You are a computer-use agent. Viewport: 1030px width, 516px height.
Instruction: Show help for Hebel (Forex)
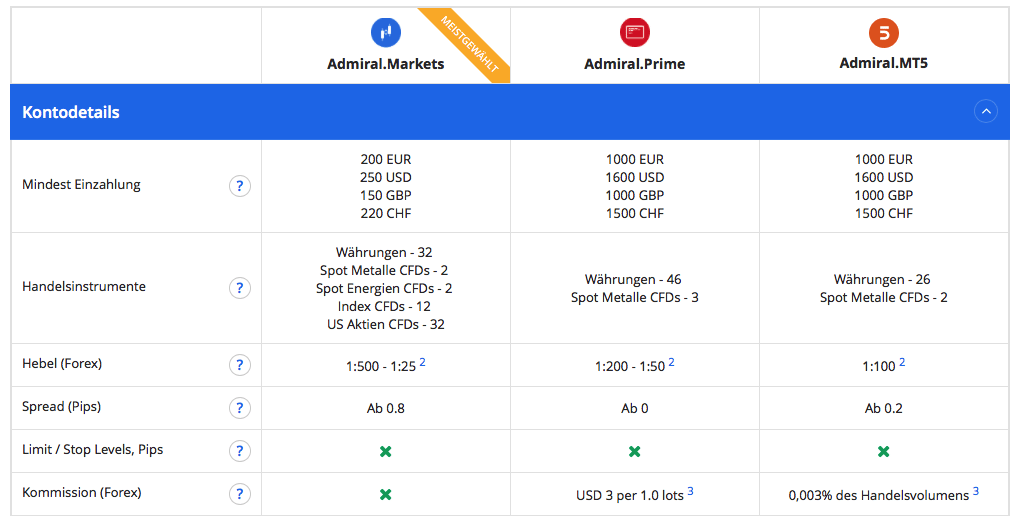click(x=240, y=365)
